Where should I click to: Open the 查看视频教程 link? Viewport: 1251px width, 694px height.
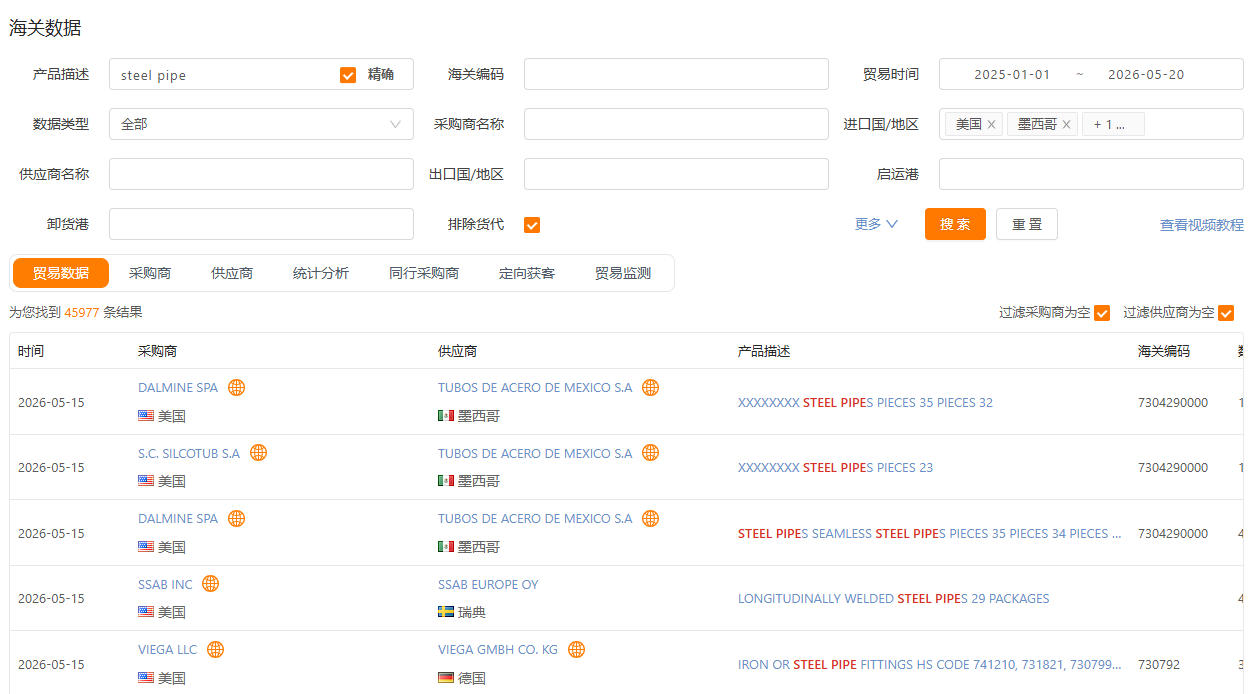point(1202,225)
